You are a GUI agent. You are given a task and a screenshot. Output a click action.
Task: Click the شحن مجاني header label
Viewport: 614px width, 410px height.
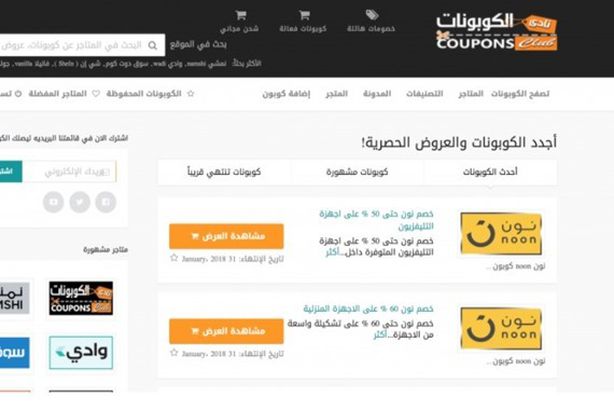239,29
